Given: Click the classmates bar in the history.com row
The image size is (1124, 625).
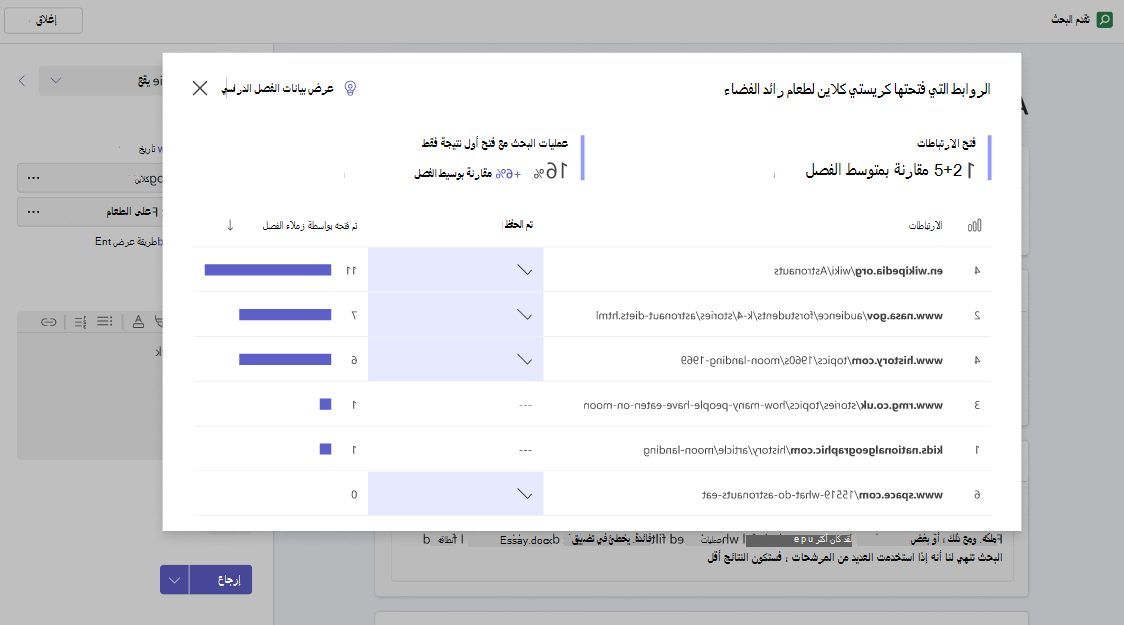Looking at the screenshot, I should [285, 360].
